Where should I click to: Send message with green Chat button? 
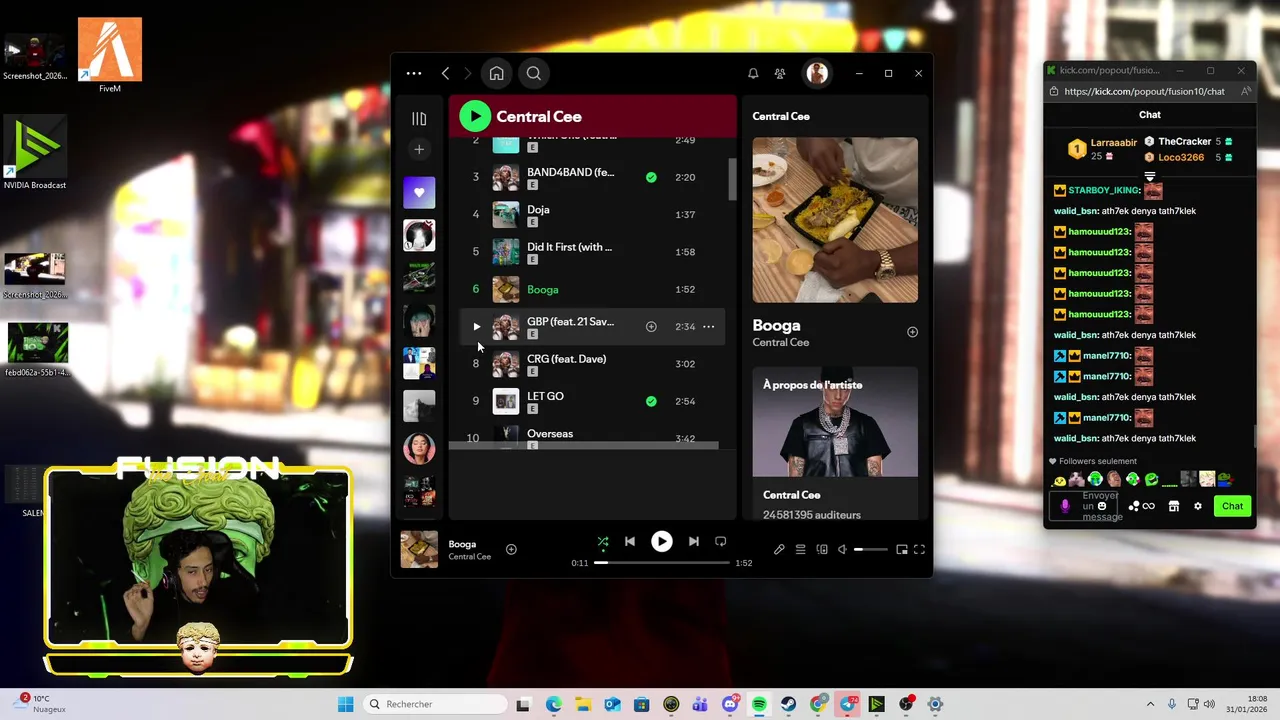coord(1232,506)
